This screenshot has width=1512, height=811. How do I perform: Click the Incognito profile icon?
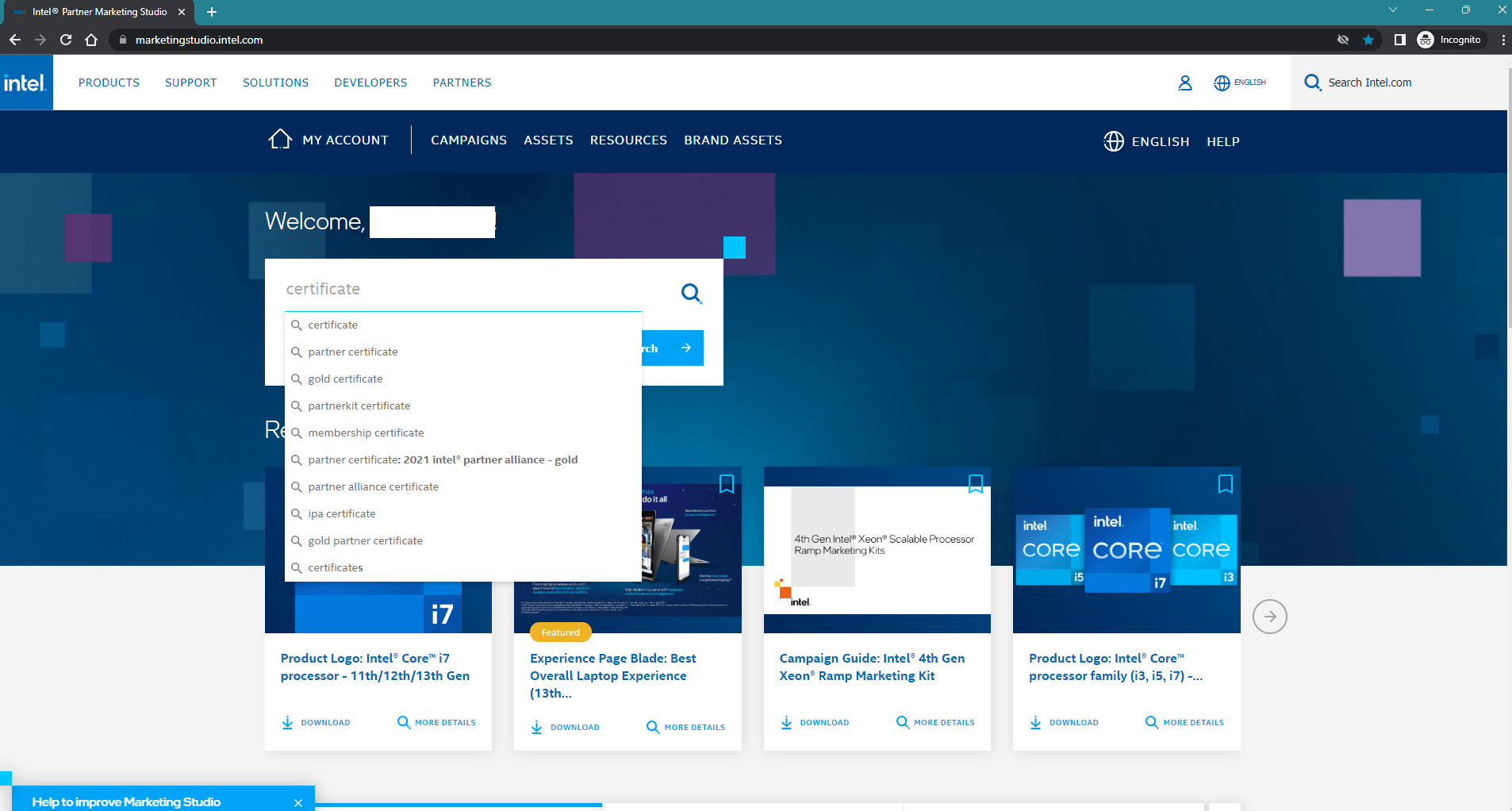click(x=1426, y=40)
